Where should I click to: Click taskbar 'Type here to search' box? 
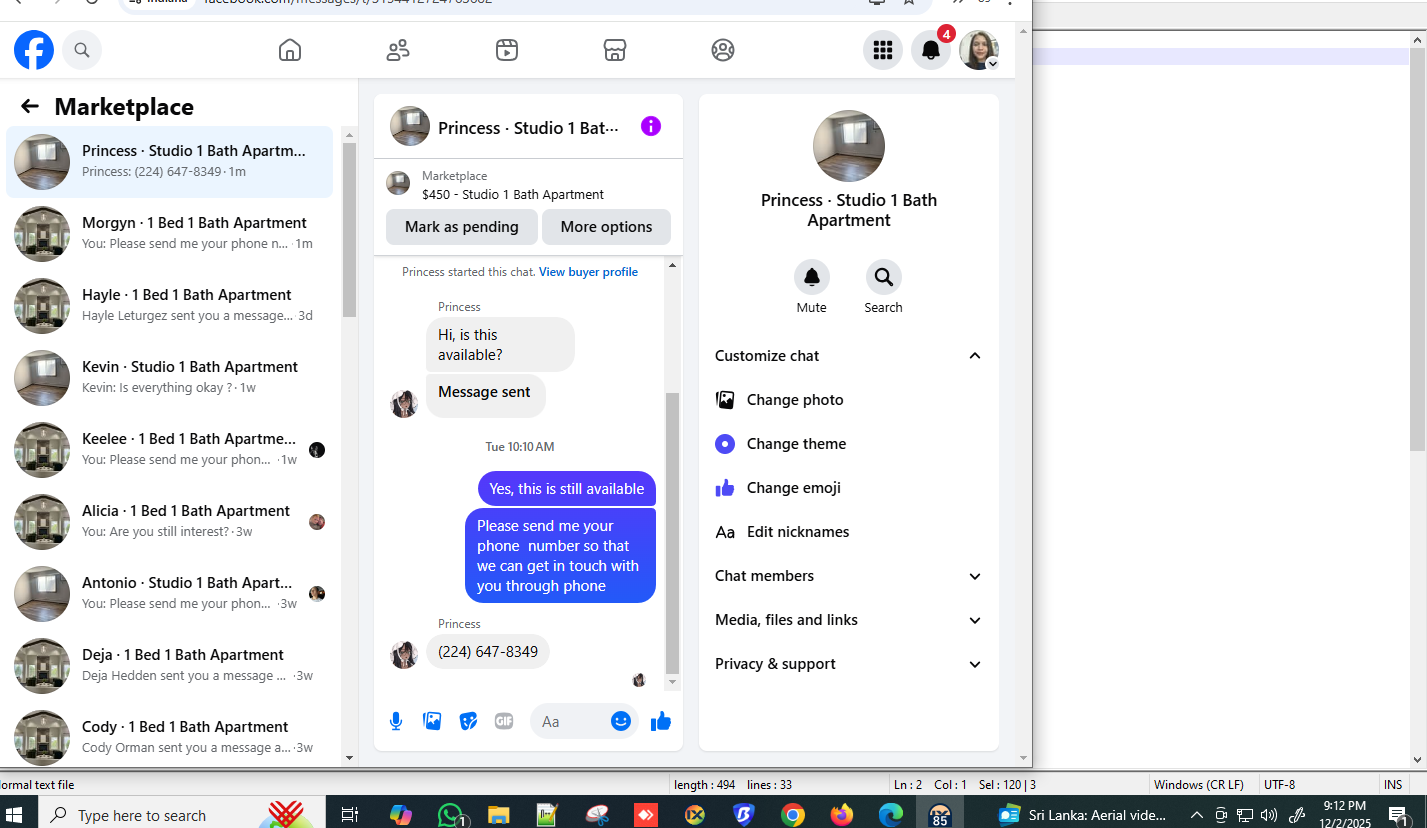pos(180,814)
